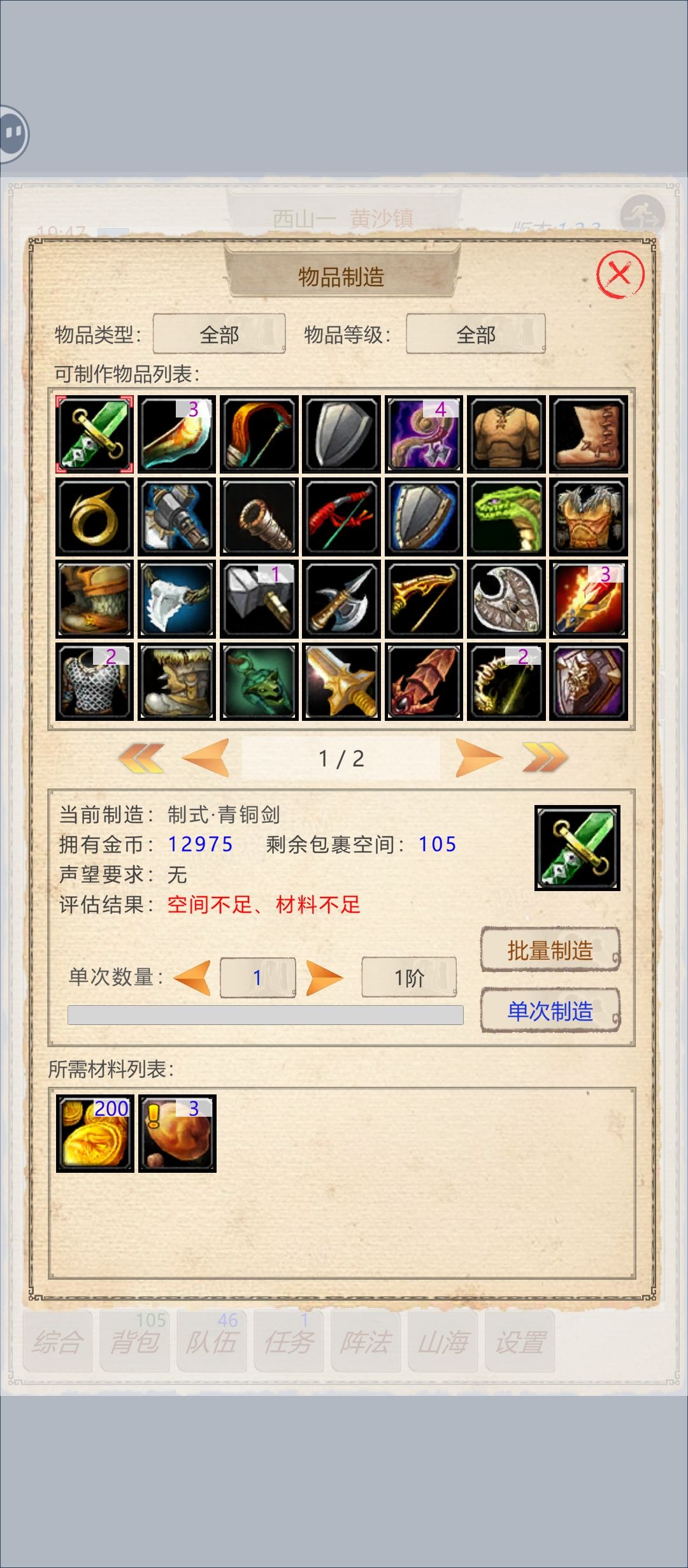Click the ore material requiring 3
688x1568 pixels.
(177, 1134)
